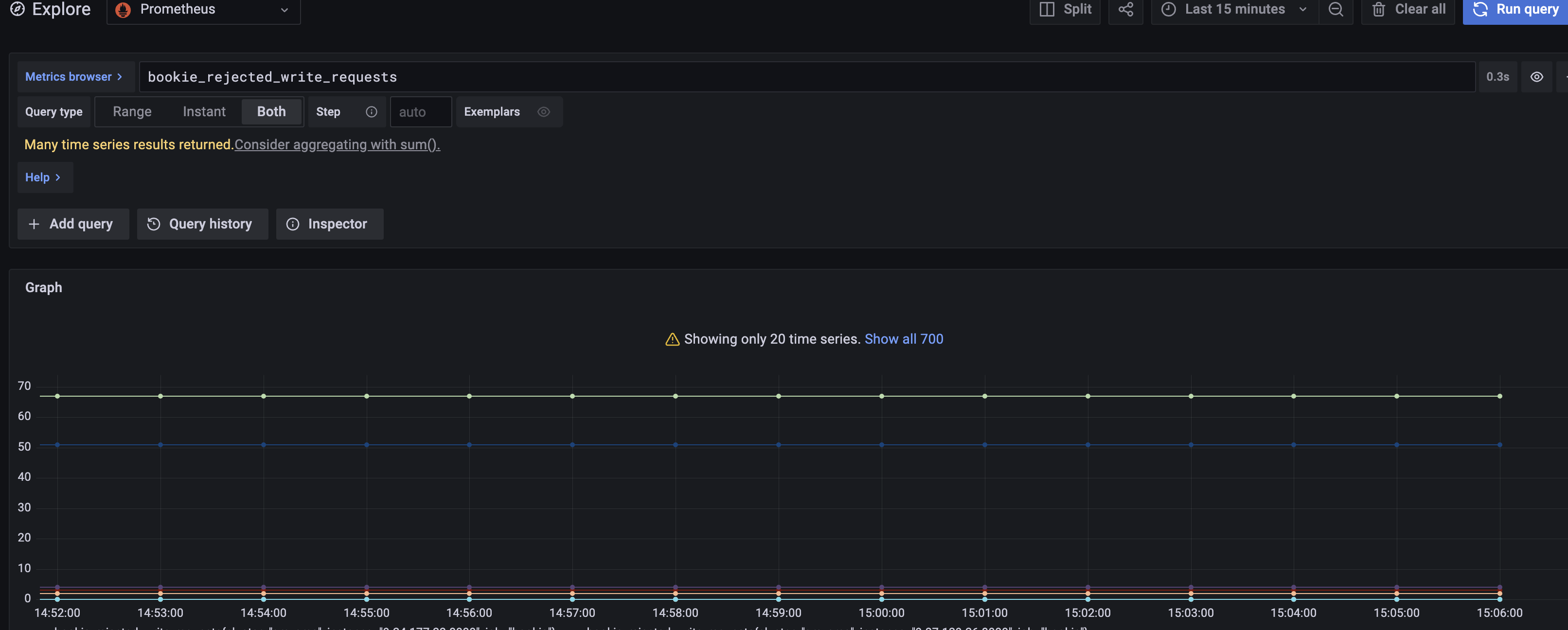Click the 14:52:00 x-axis label
Image resolution: width=1568 pixels, height=630 pixels.
pos(57,613)
